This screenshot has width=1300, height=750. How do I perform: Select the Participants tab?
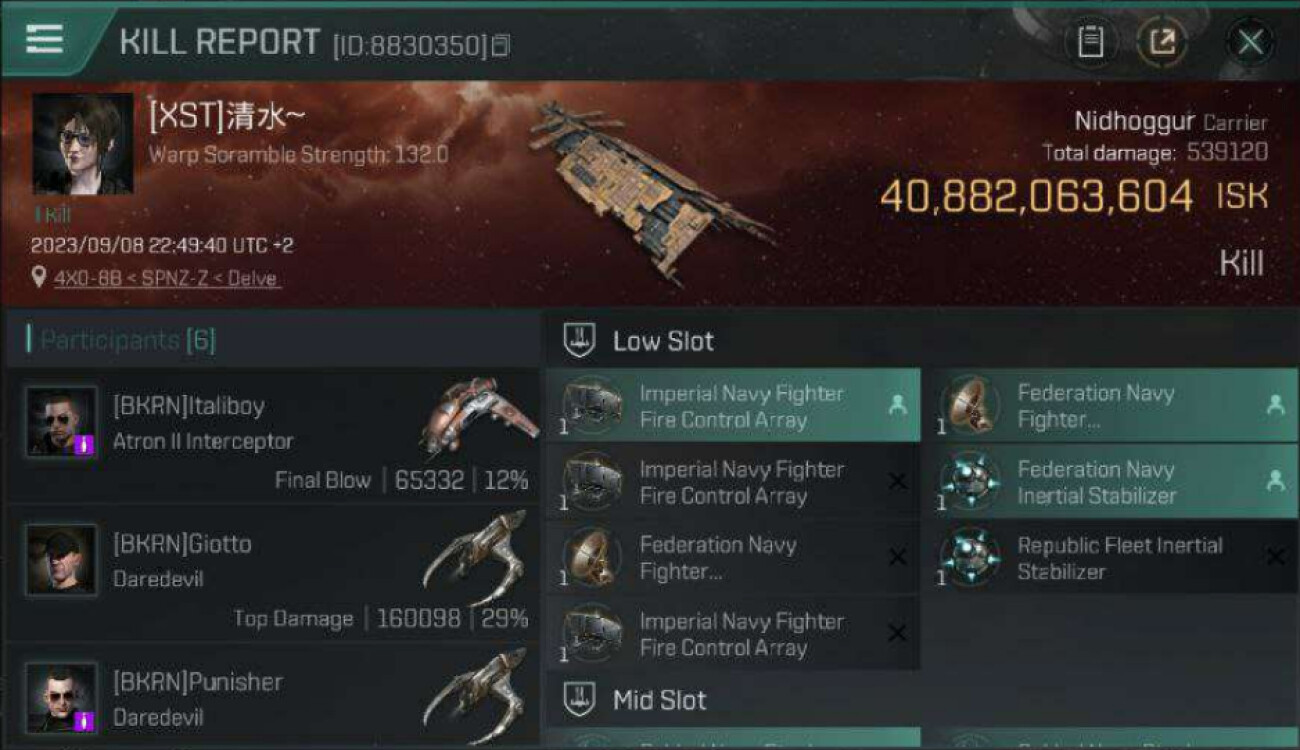[127, 340]
